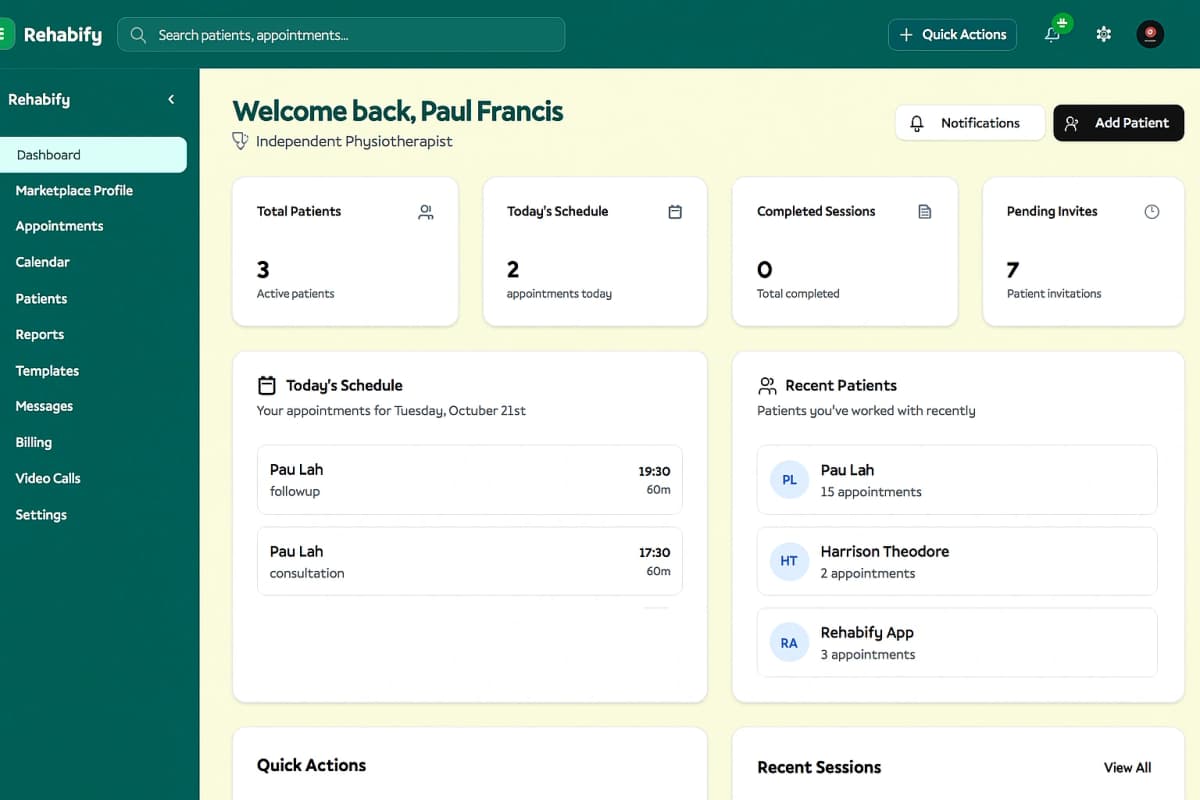Click the PL avatar for Pau Lah
The height and width of the screenshot is (800, 1200).
pyautogui.click(x=789, y=480)
